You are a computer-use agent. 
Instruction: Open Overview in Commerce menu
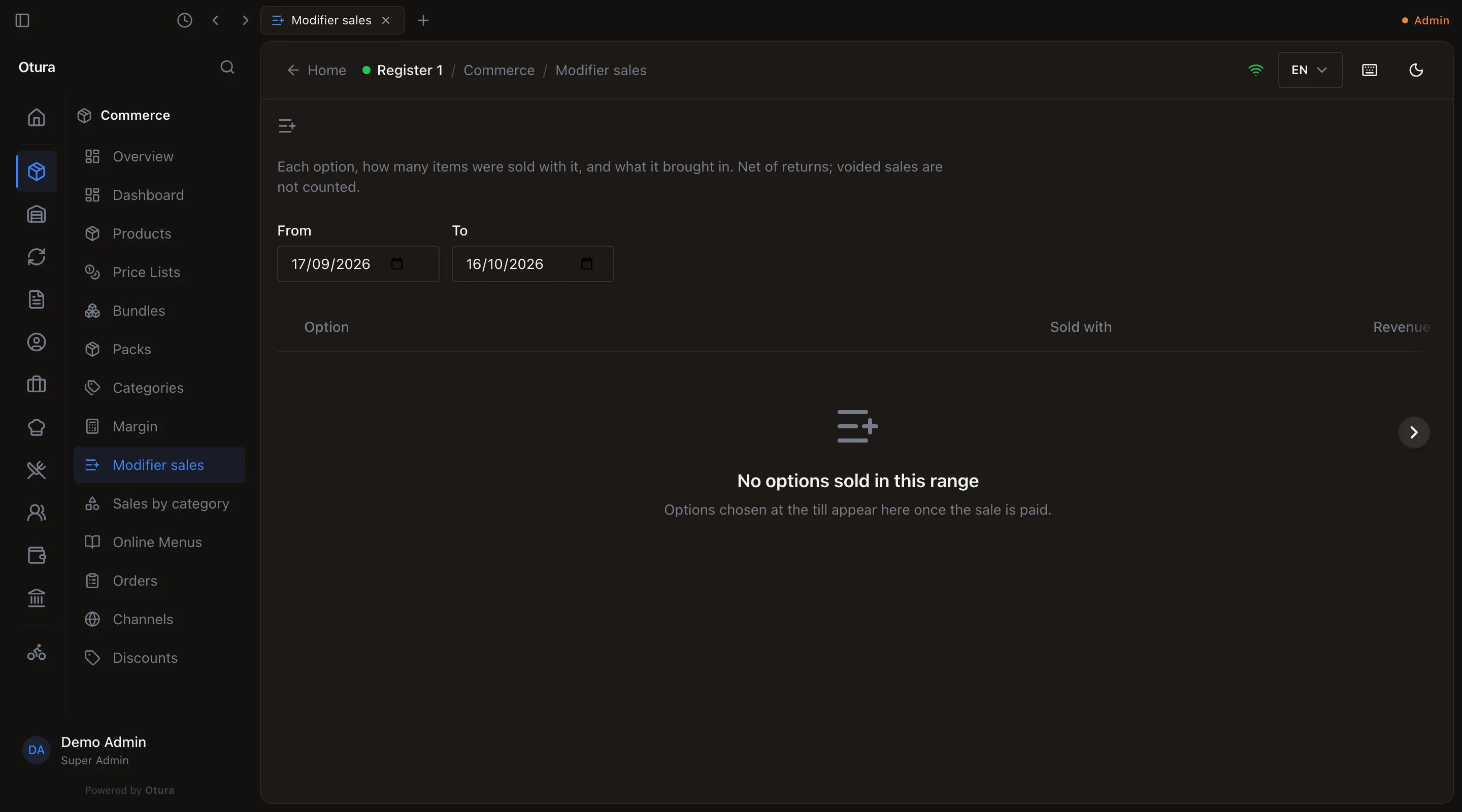[x=159, y=156]
